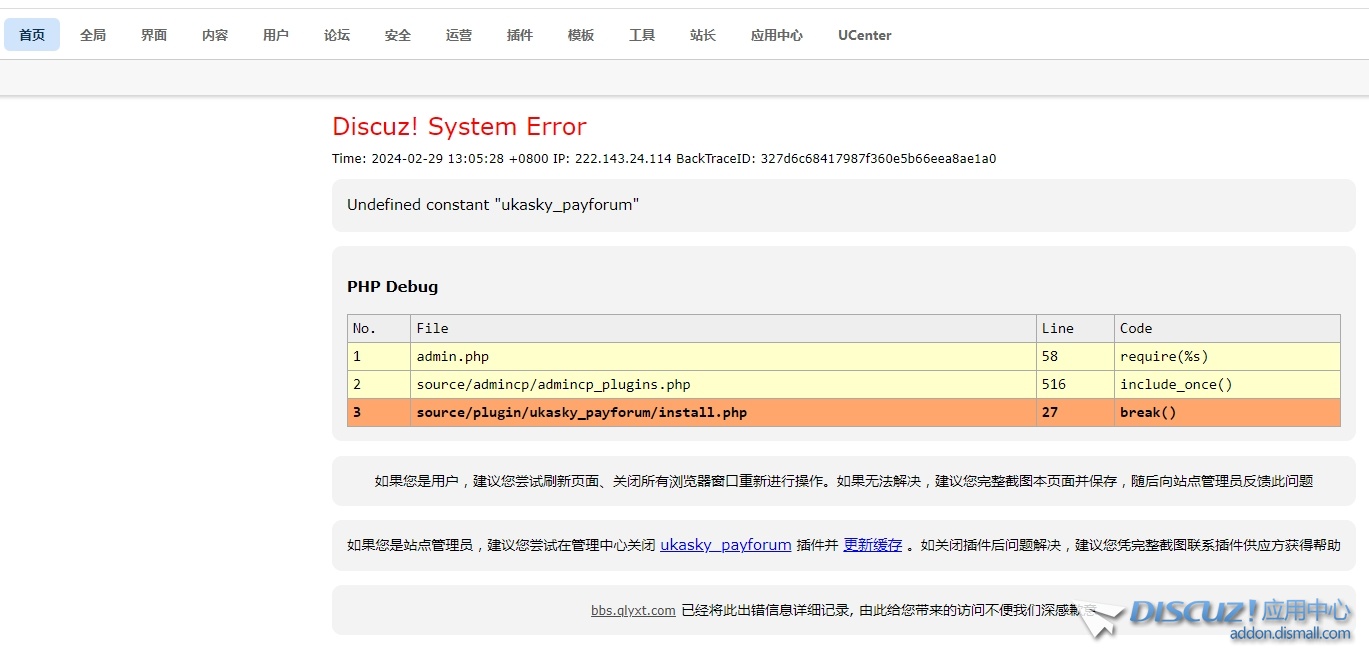Switch to the 安全 tab

[x=398, y=35]
